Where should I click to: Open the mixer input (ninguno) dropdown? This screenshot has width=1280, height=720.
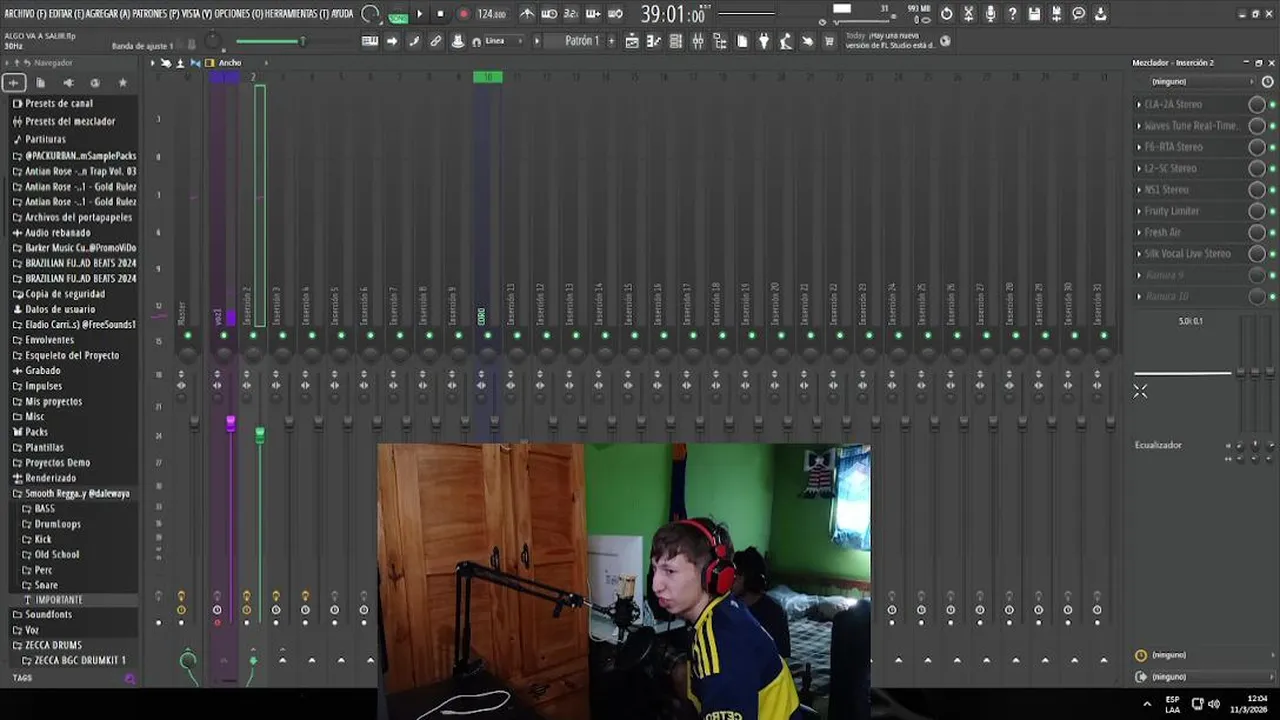1200,82
